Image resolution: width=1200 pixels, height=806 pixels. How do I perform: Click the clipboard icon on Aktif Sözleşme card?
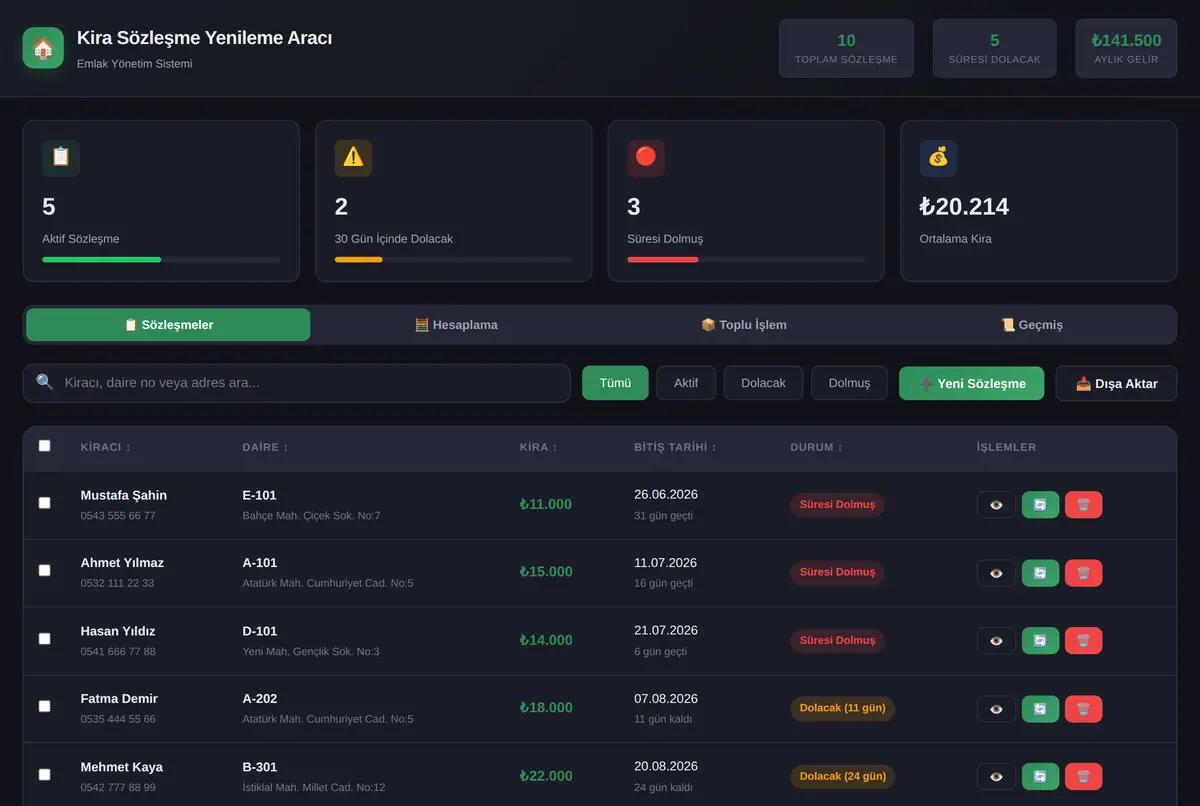click(x=61, y=158)
